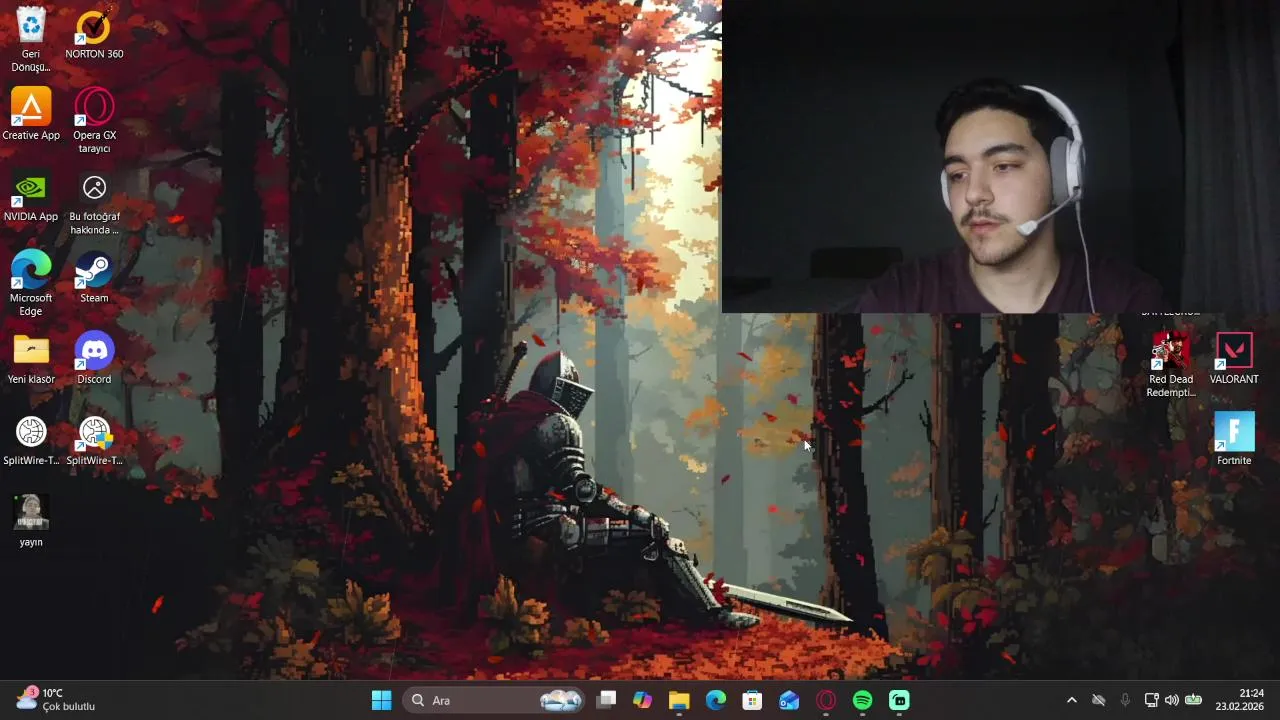The height and width of the screenshot is (720, 1280).
Task: Select the VALORANT desktop shortcut
Action: click(1234, 358)
